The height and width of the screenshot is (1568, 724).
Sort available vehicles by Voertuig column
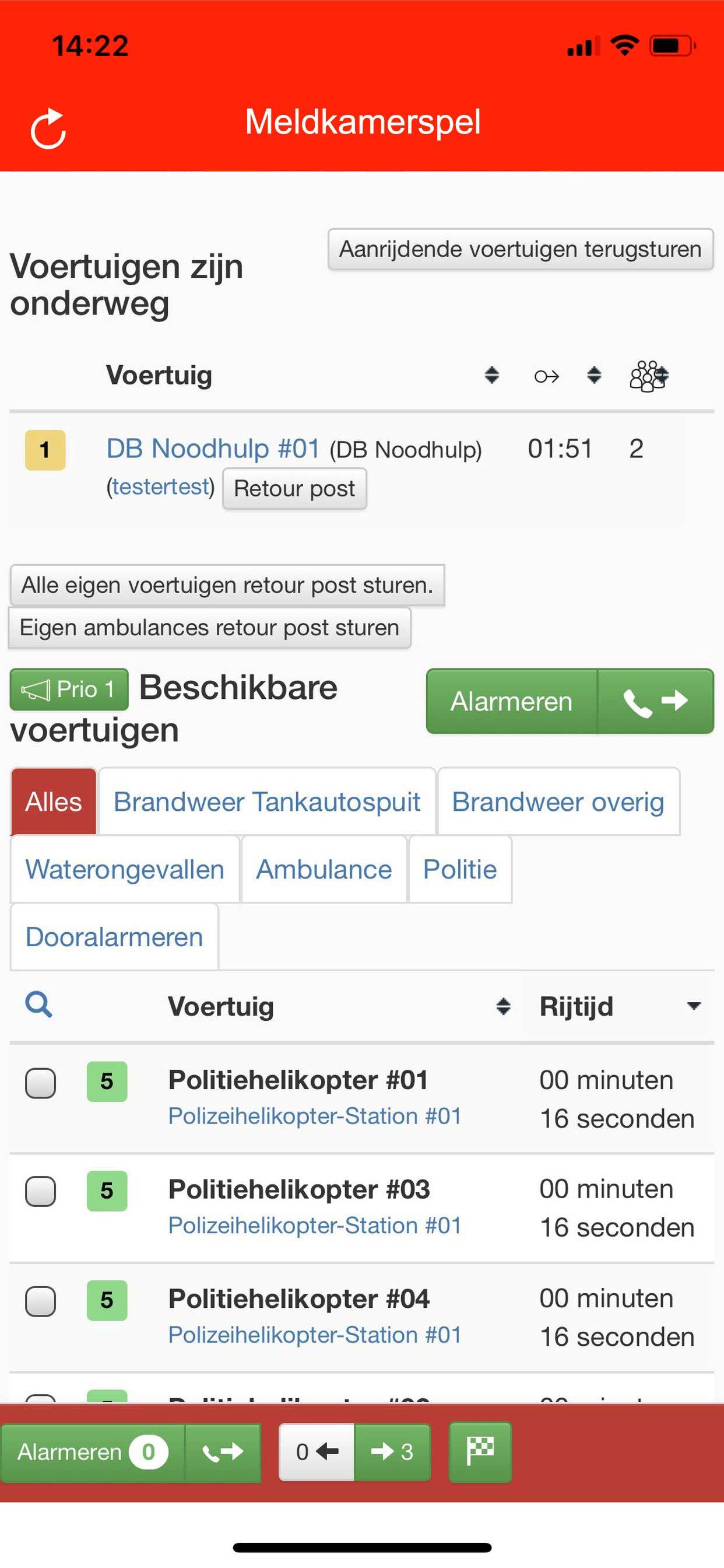pyautogui.click(x=502, y=1006)
